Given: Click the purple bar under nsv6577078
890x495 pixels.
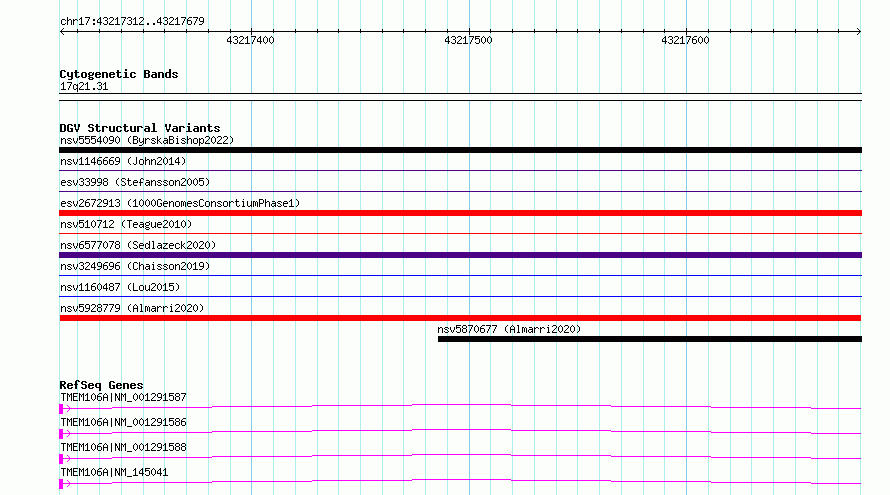Looking at the screenshot, I should pos(460,255).
